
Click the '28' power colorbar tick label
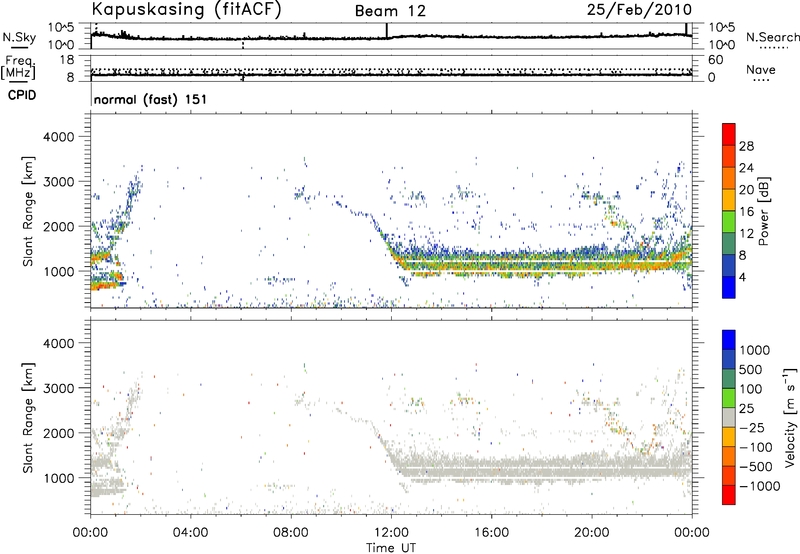746,146
